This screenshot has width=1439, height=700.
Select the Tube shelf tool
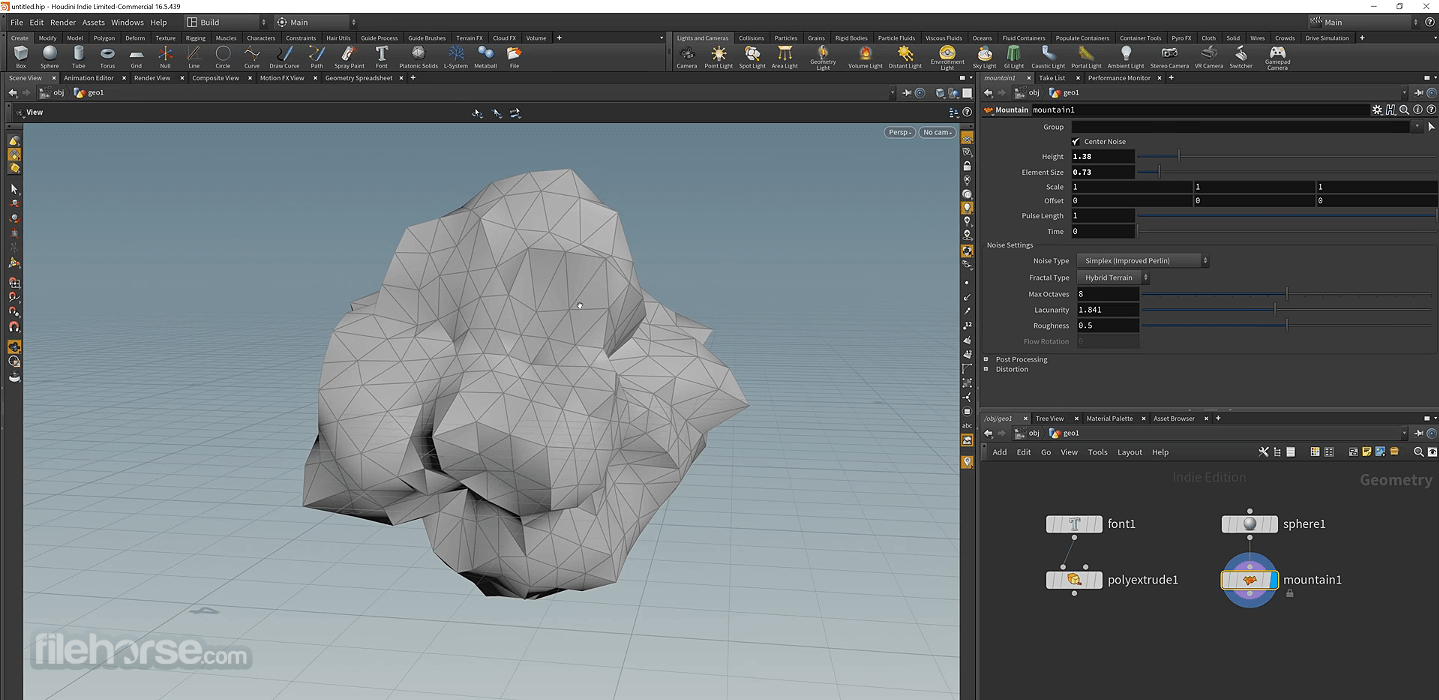tap(78, 56)
